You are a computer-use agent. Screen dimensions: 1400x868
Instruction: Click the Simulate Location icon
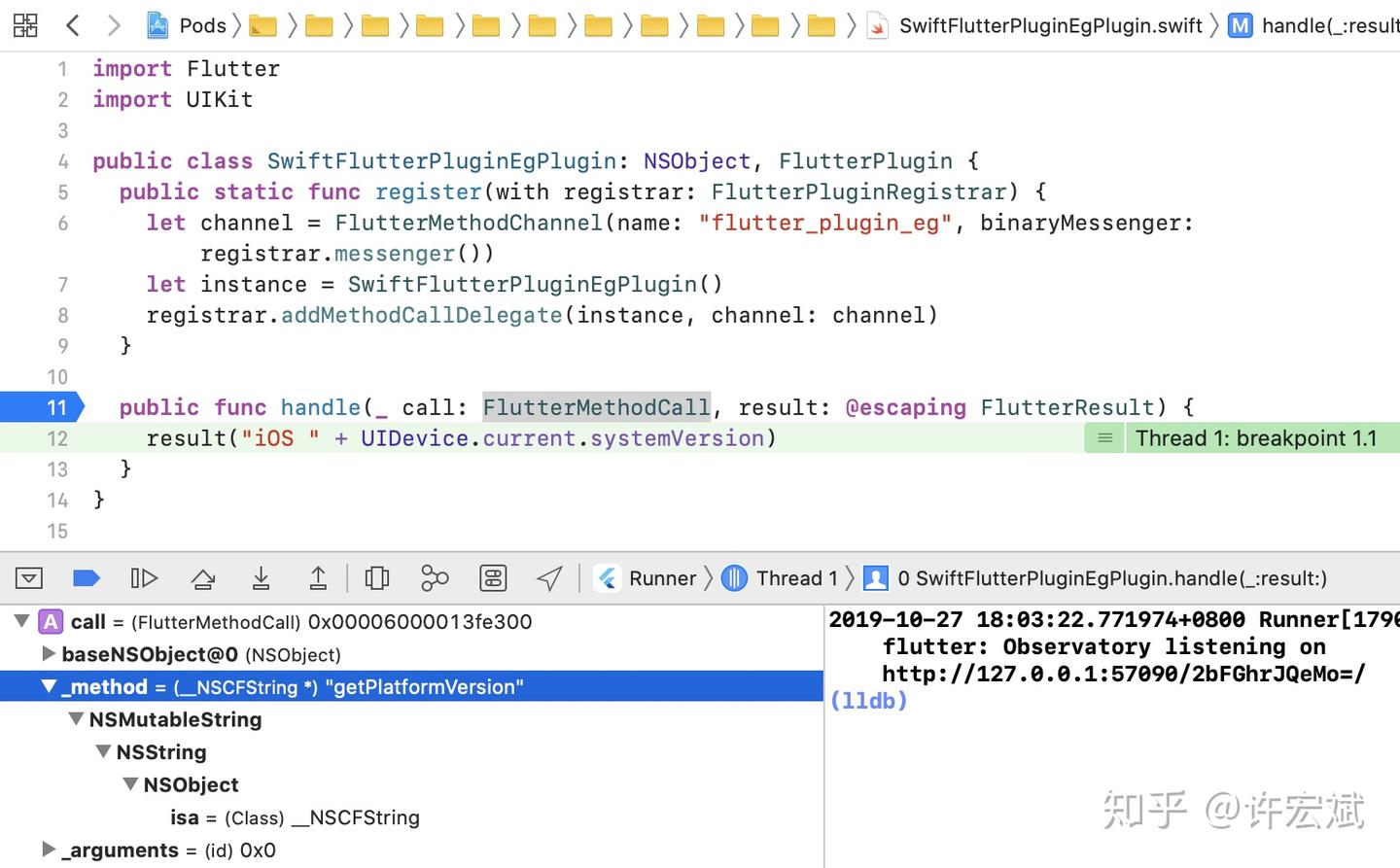click(x=549, y=577)
